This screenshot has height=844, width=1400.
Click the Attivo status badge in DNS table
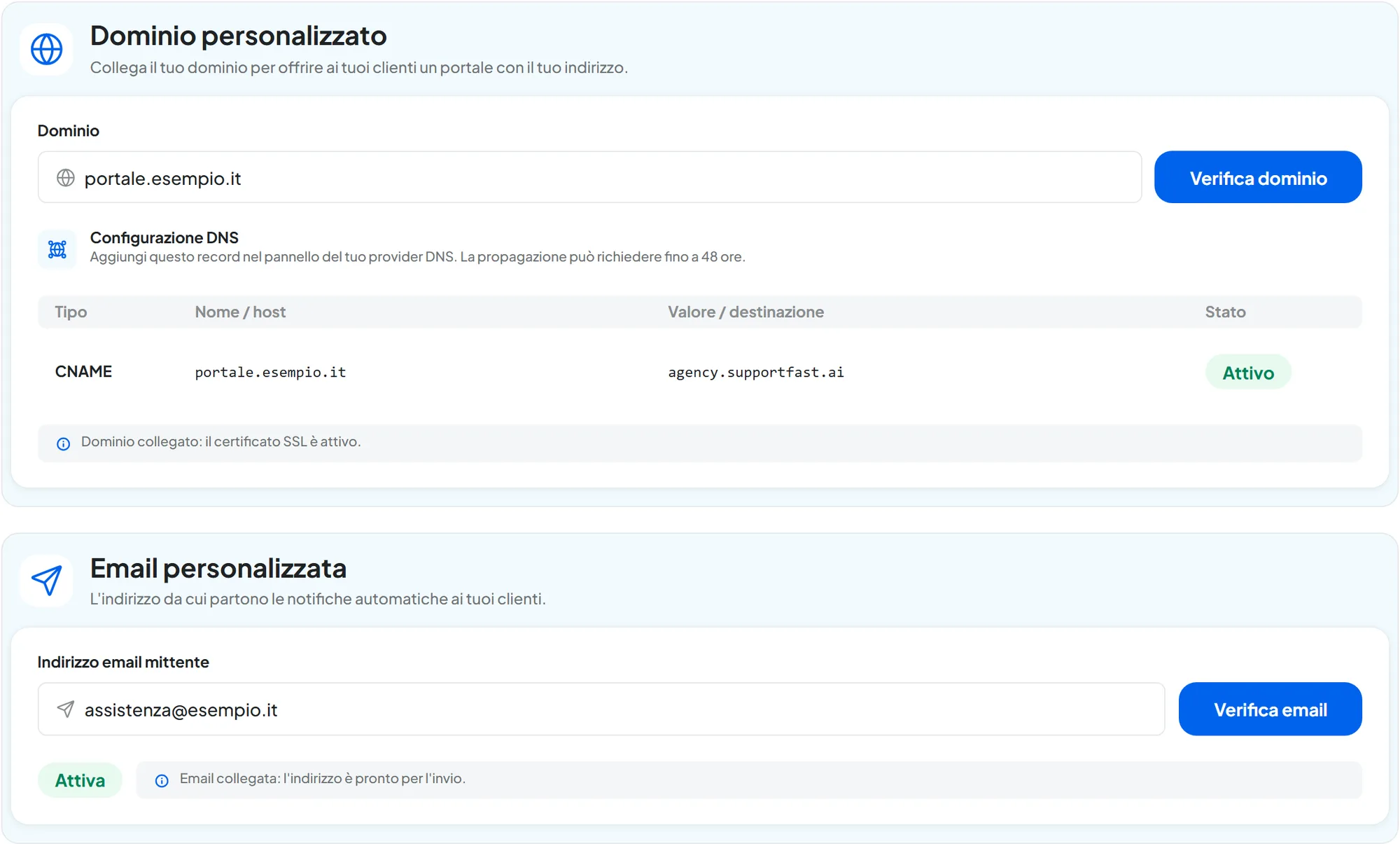tap(1248, 373)
